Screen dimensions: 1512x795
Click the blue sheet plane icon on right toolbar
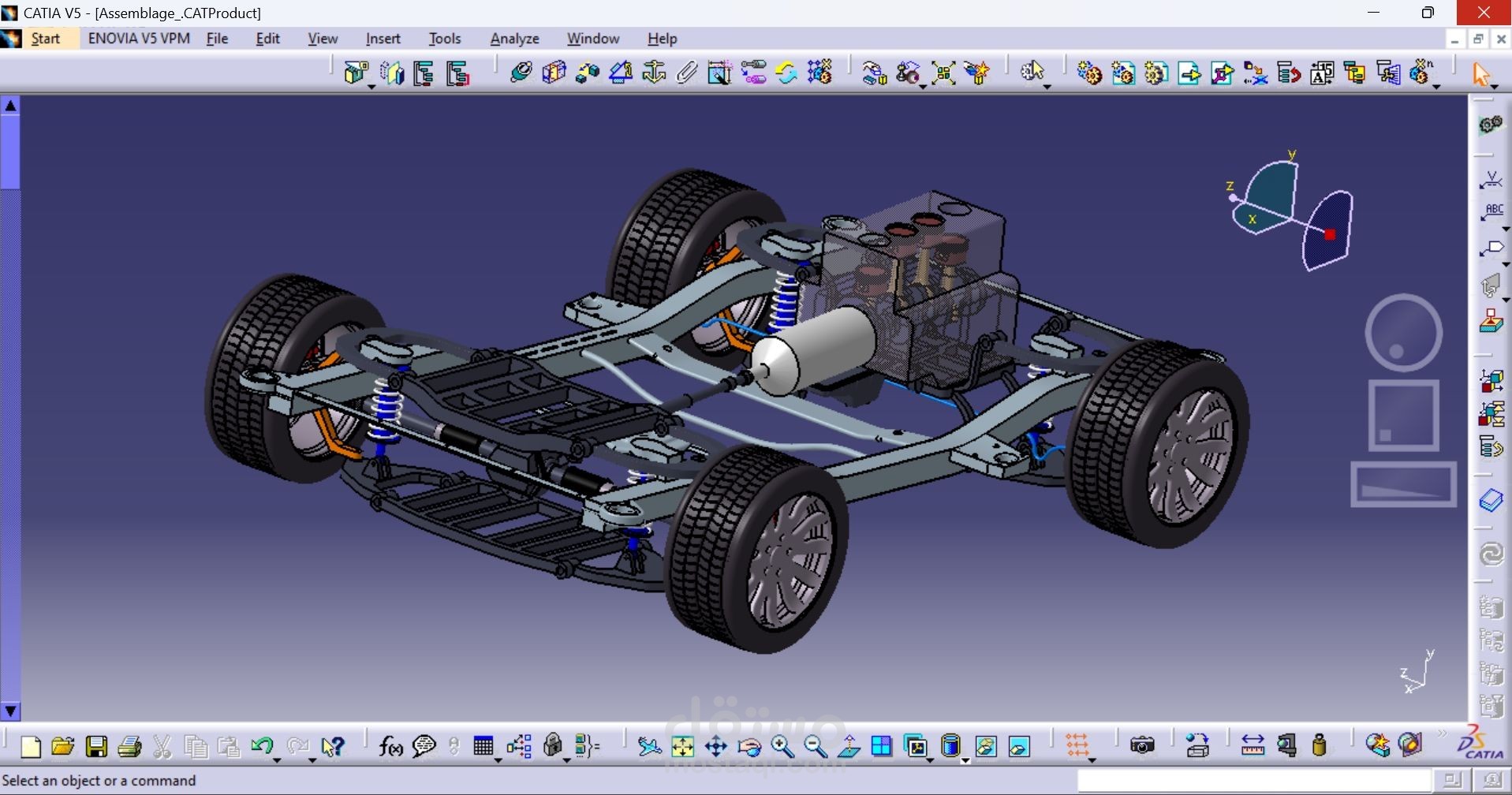tap(1491, 501)
